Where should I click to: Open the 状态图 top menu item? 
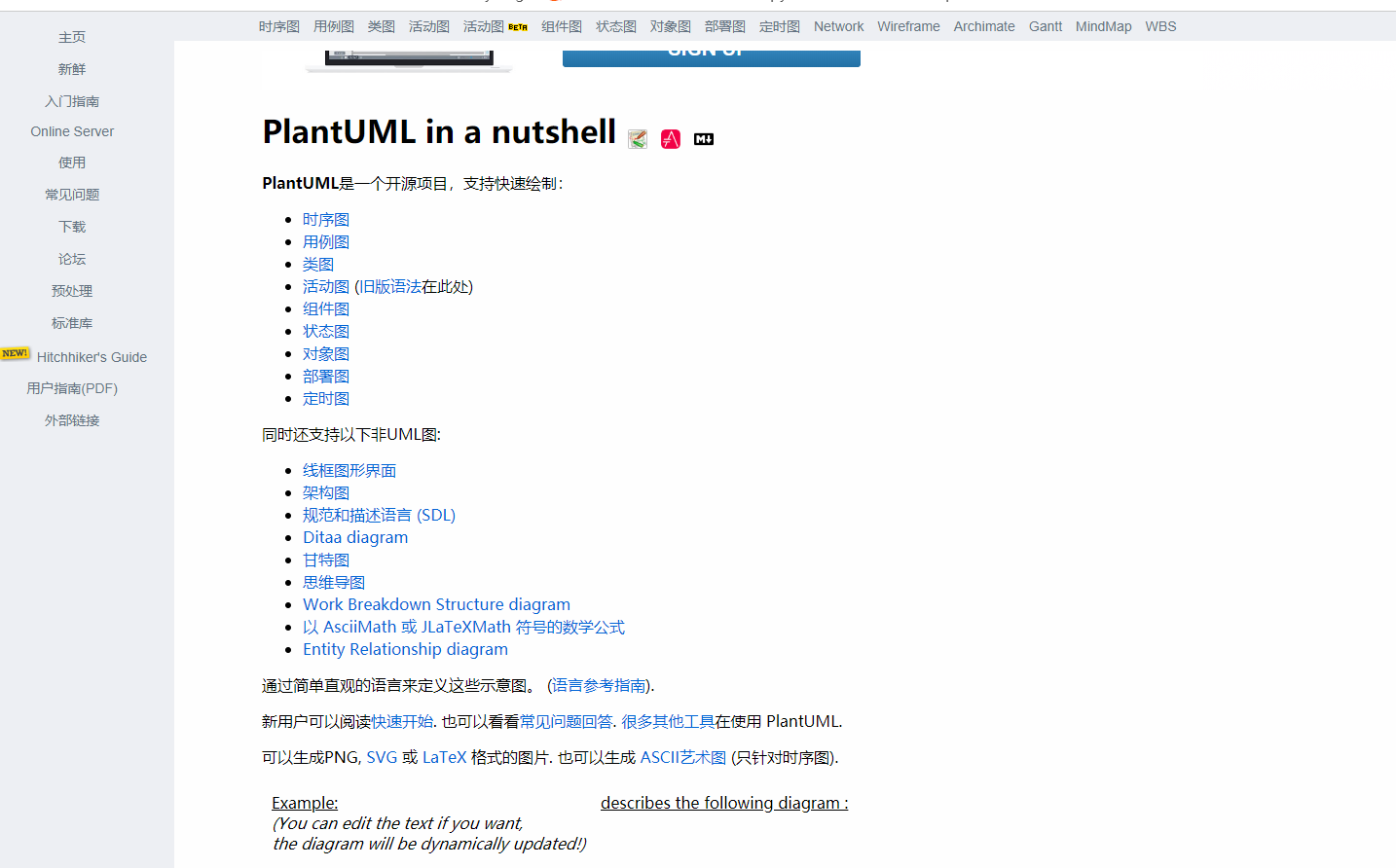click(616, 26)
